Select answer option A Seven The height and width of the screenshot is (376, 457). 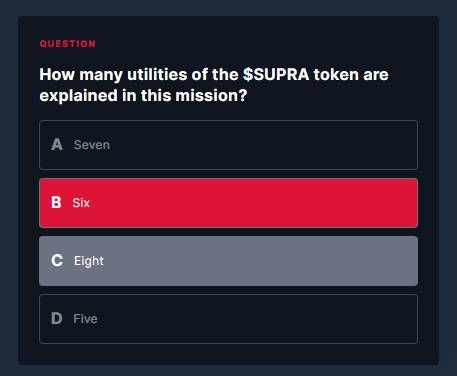(228, 145)
